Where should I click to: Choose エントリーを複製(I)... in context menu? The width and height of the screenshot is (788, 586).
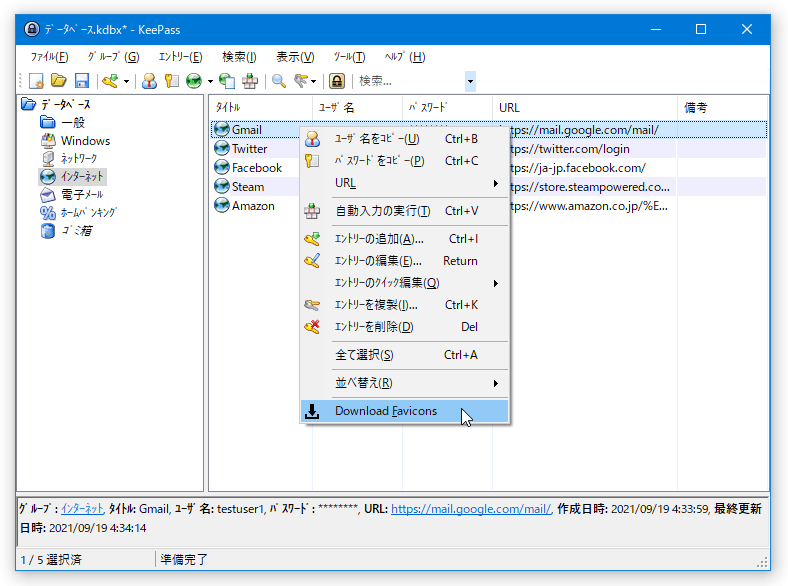[405, 305]
